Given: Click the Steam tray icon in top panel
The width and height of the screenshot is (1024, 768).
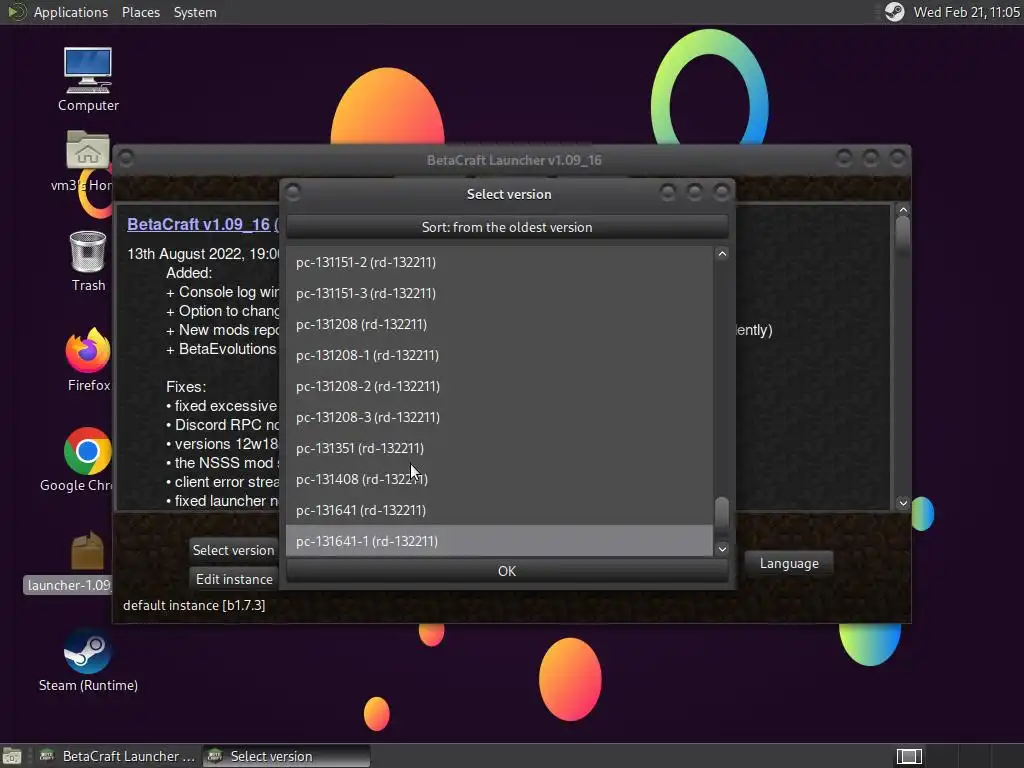Looking at the screenshot, I should point(894,12).
